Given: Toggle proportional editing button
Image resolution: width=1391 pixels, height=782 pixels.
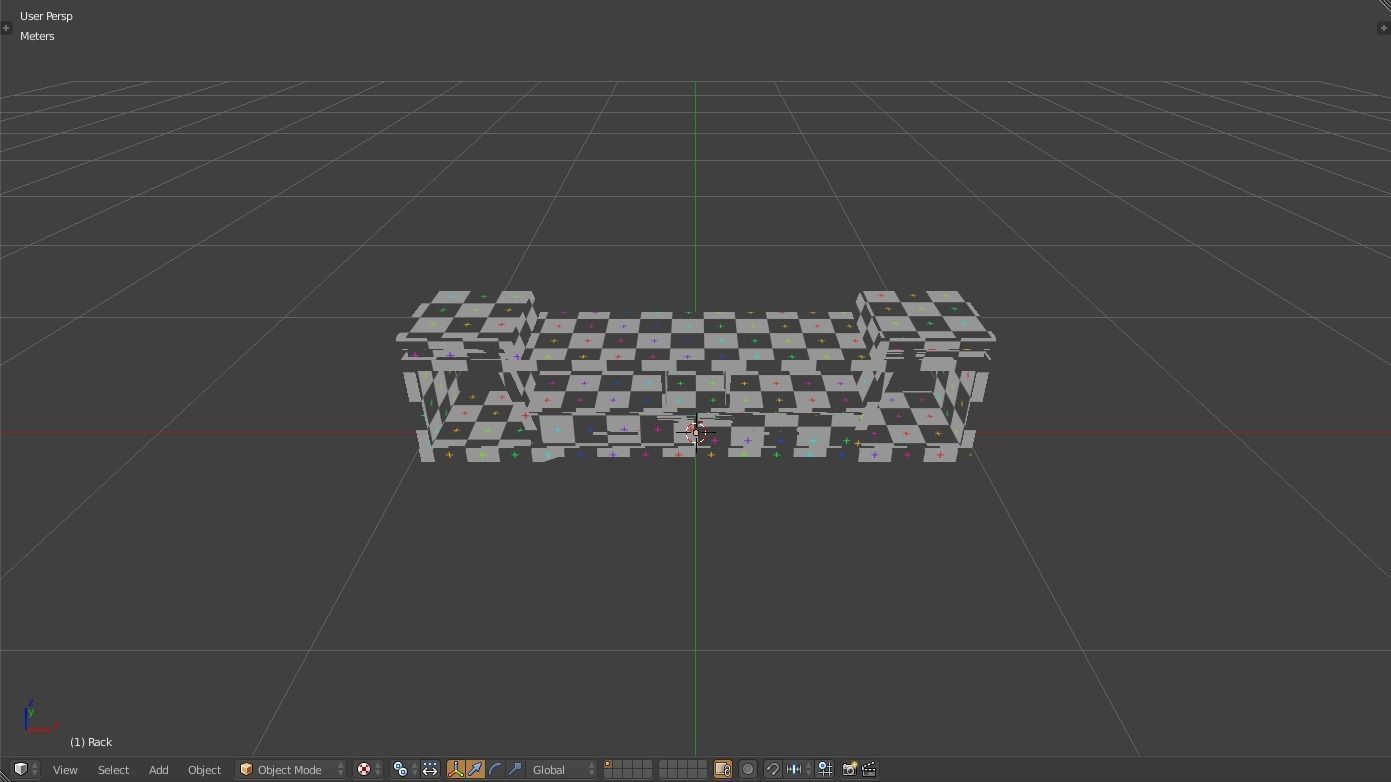Looking at the screenshot, I should pyautogui.click(x=747, y=769).
